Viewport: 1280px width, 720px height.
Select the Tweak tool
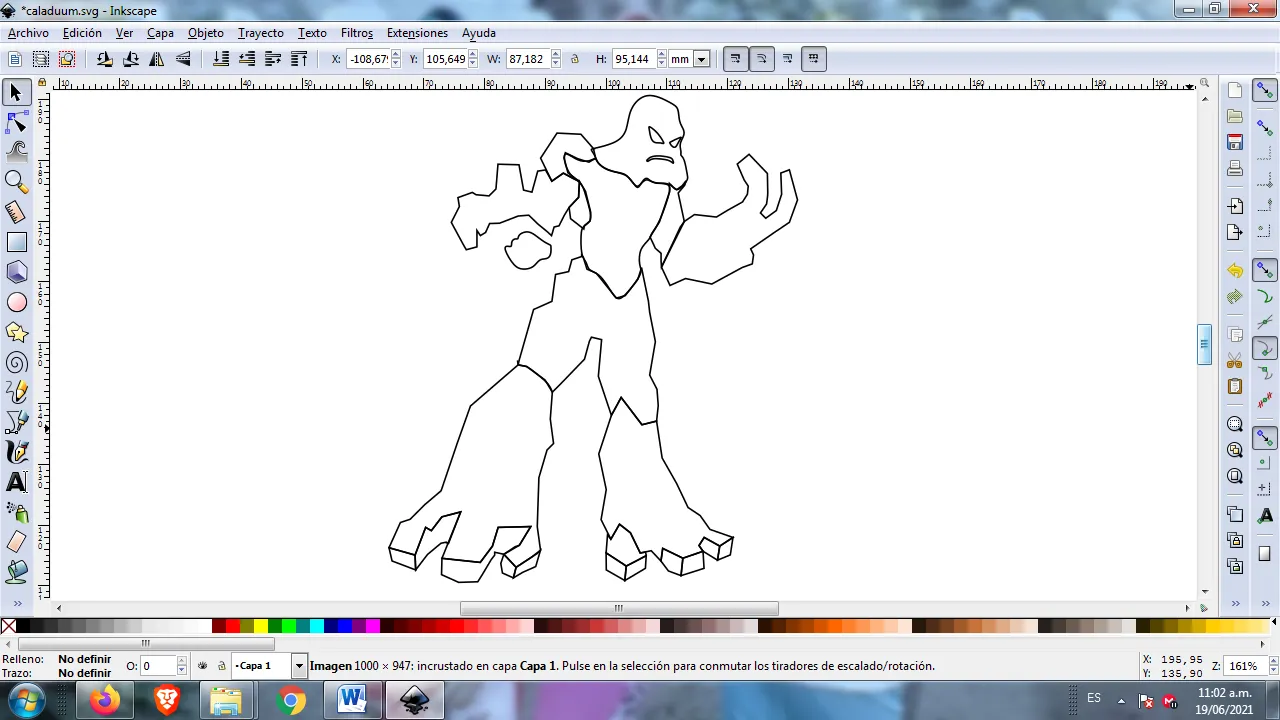pos(16,152)
